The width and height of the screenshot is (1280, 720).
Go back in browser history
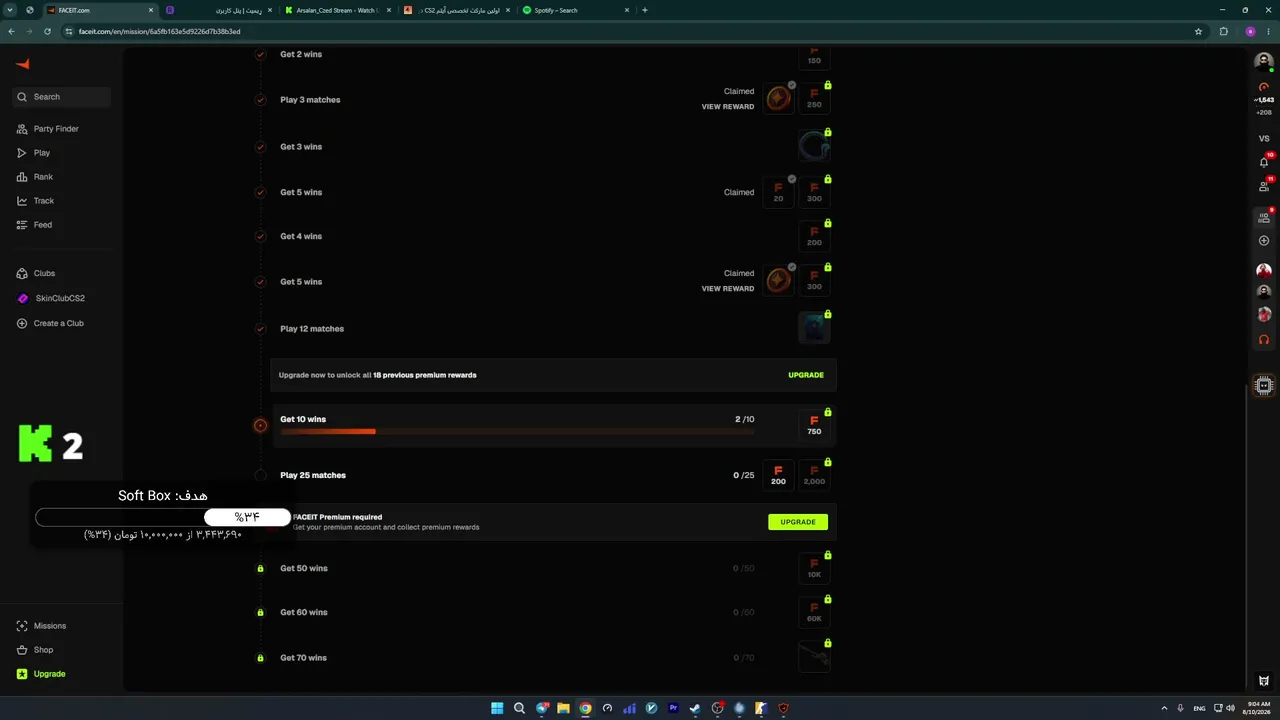click(x=11, y=31)
